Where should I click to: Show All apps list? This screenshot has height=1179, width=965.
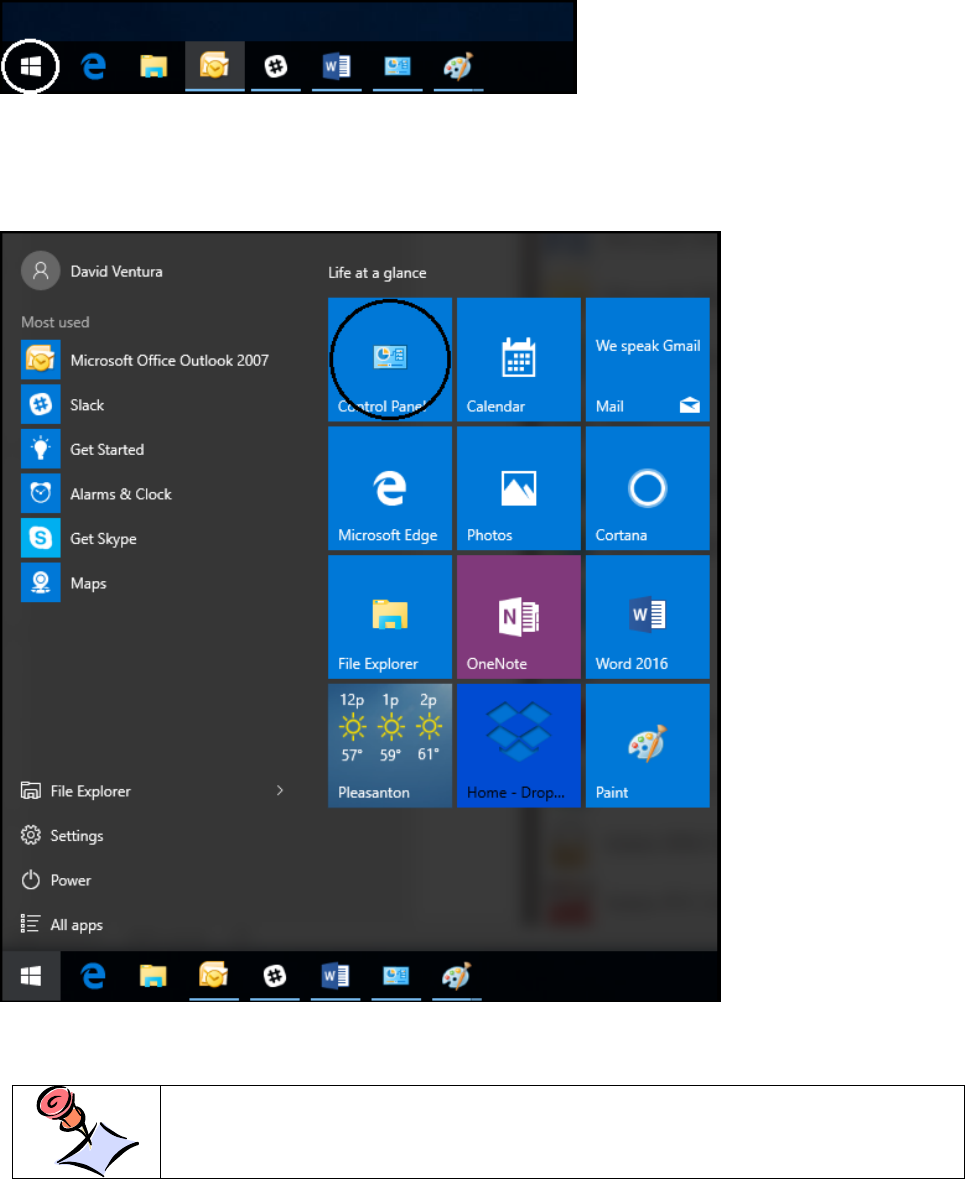(x=62, y=925)
